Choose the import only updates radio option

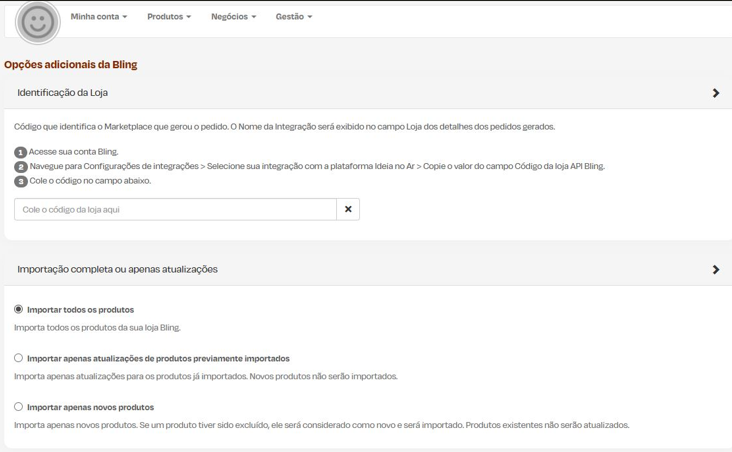coord(19,358)
